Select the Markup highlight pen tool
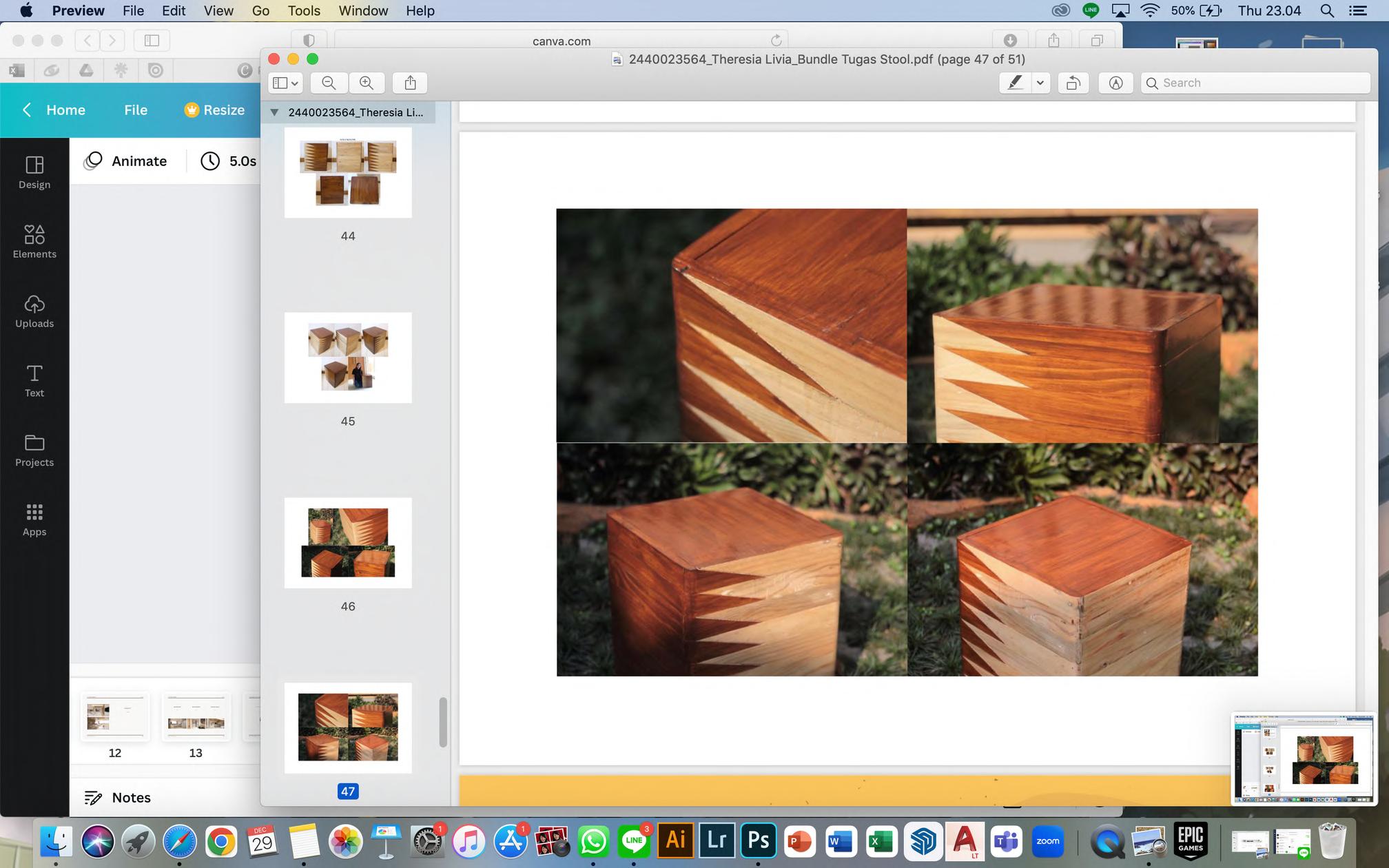 coord(1015,83)
